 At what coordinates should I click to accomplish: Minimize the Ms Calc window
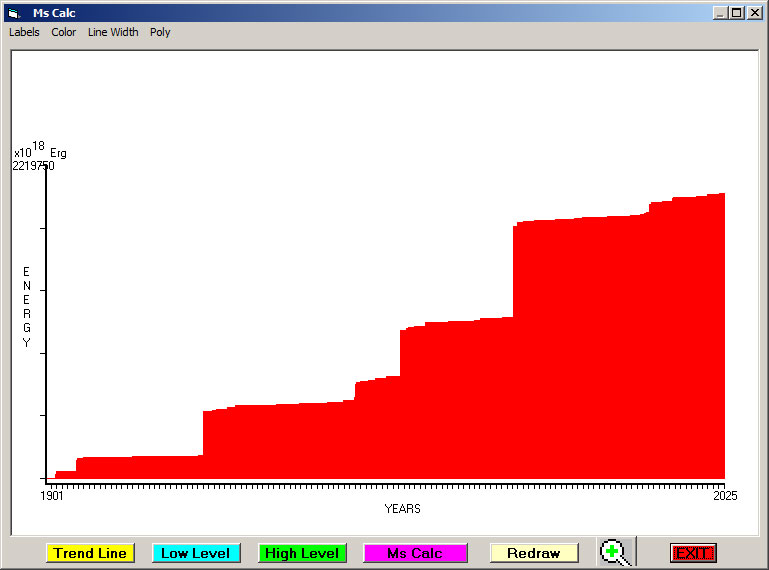point(720,13)
